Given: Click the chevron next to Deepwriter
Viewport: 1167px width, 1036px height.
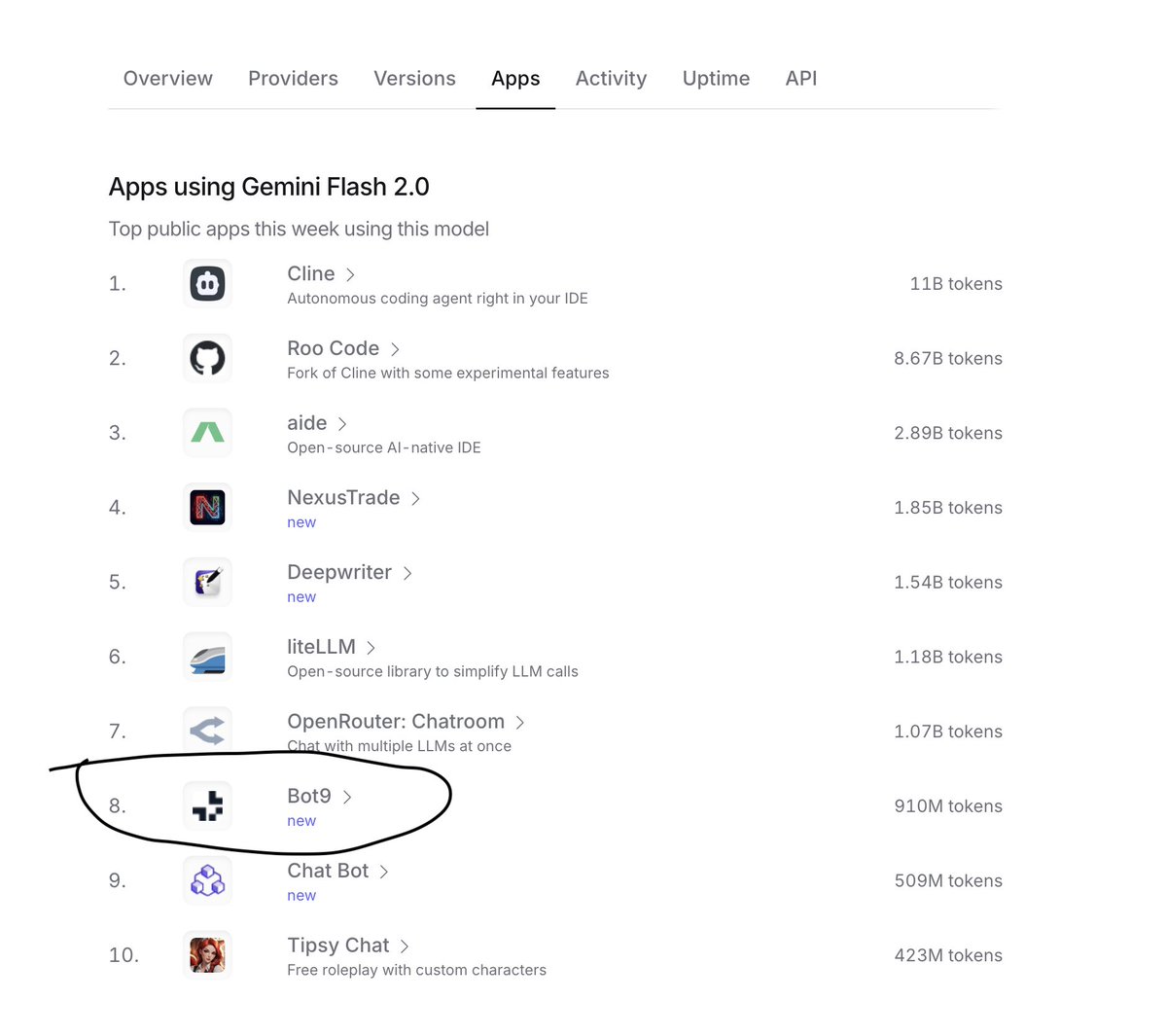Looking at the screenshot, I should pos(407,573).
